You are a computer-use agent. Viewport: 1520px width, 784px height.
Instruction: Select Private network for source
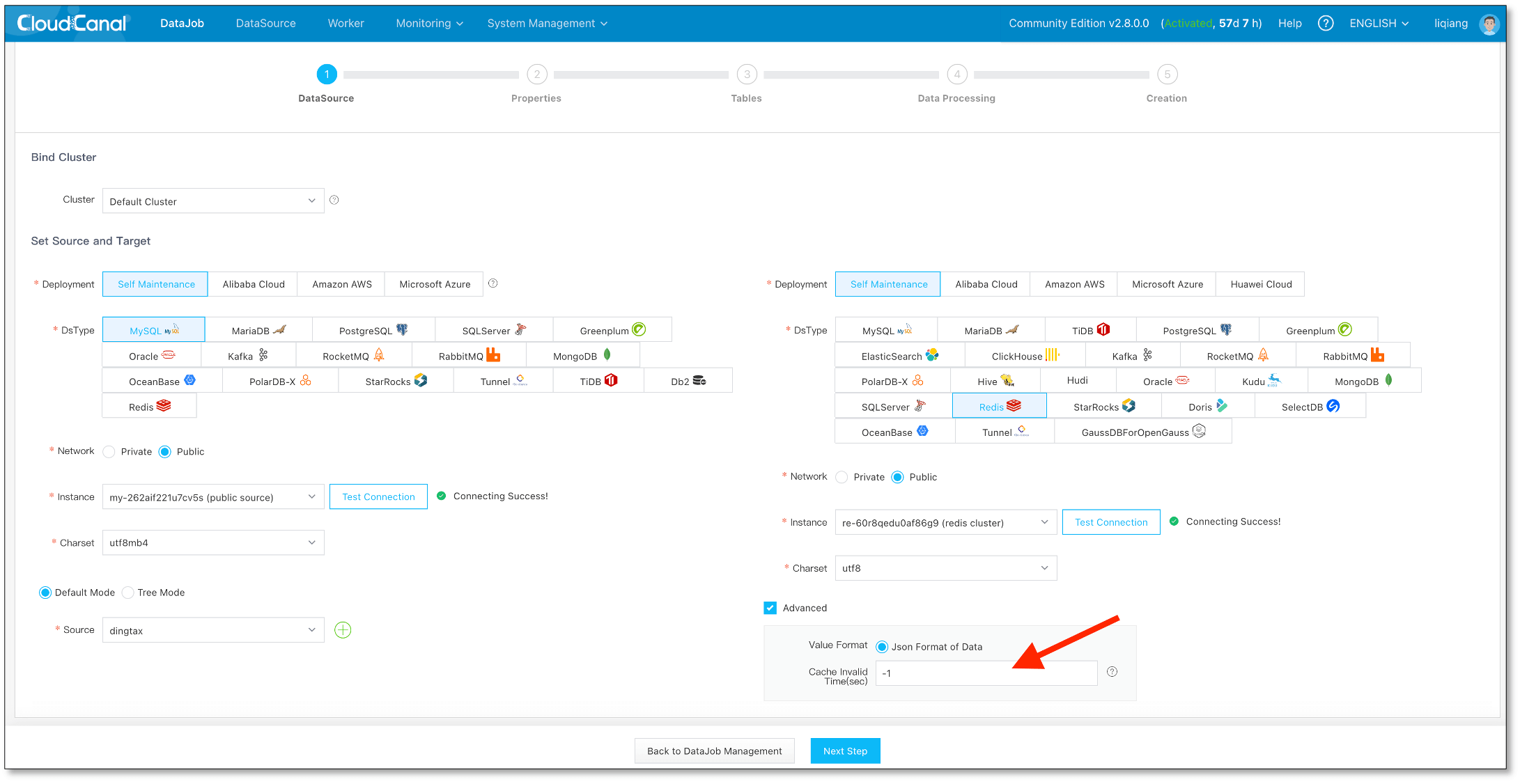[x=109, y=452]
